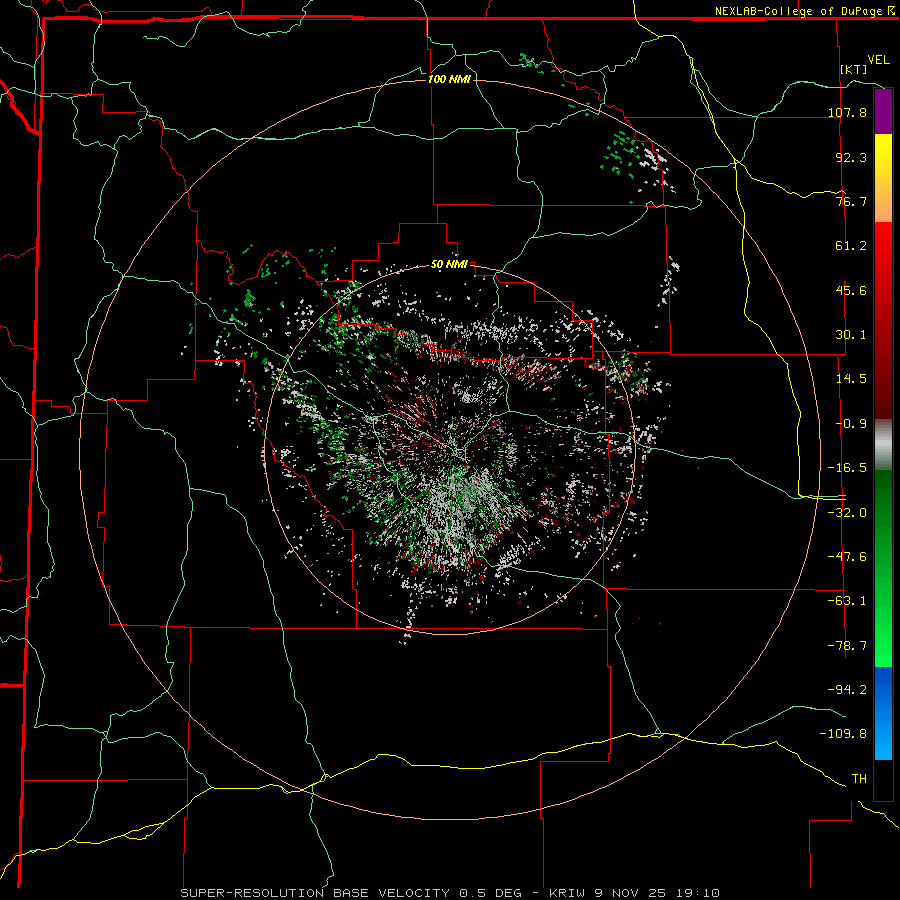This screenshot has height=900, width=900.
Task: Click the gray zero-velocity segment of color bar
Action: (x=883, y=444)
